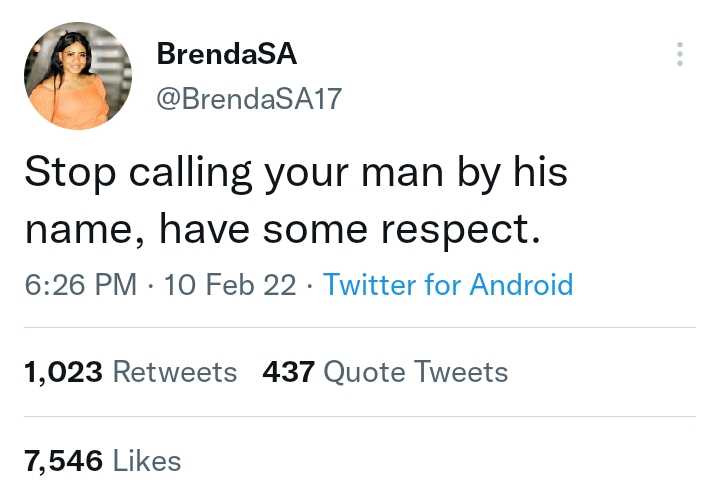Click the word "Tweets" after Quote
Screen dimensions: 720x497
(x=461, y=372)
